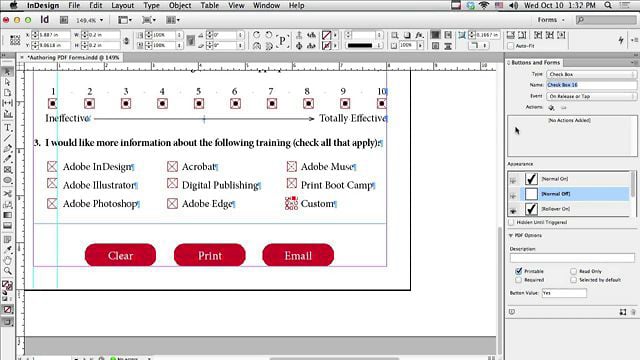
Task: Collapse the PDF Options section
Action: coord(511,236)
